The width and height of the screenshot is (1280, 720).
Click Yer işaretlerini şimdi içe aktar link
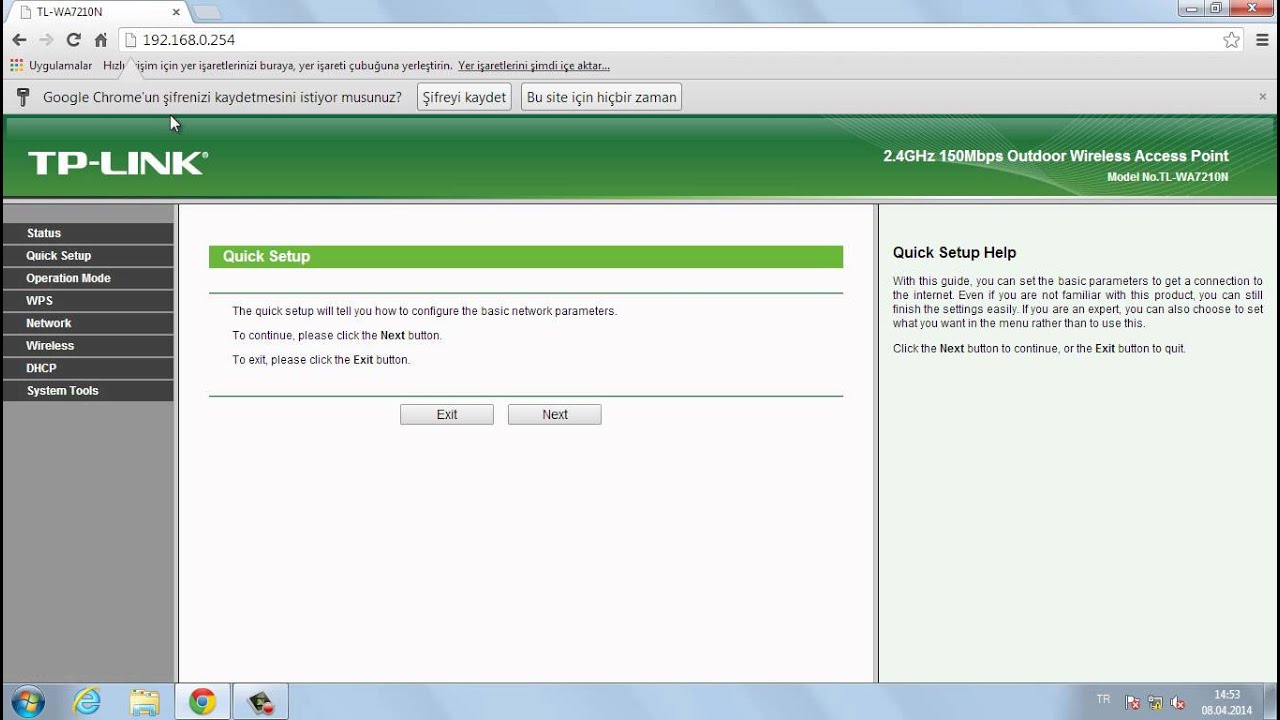pos(534,66)
